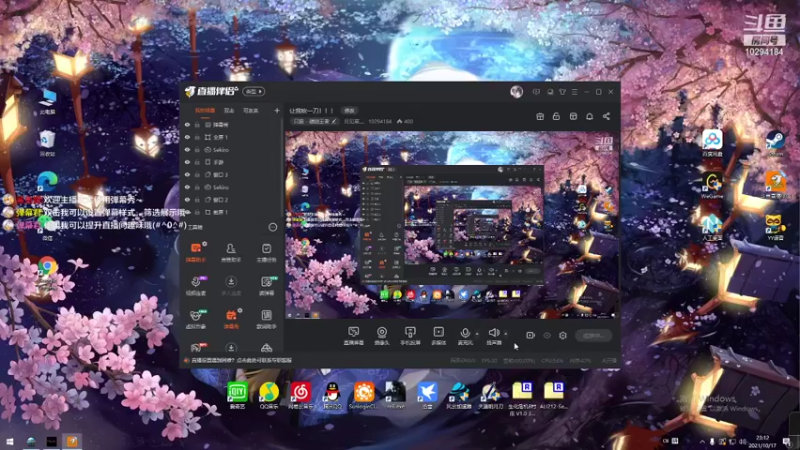
Task: Click the record-video icon beside the speaker
Action: tap(530, 335)
